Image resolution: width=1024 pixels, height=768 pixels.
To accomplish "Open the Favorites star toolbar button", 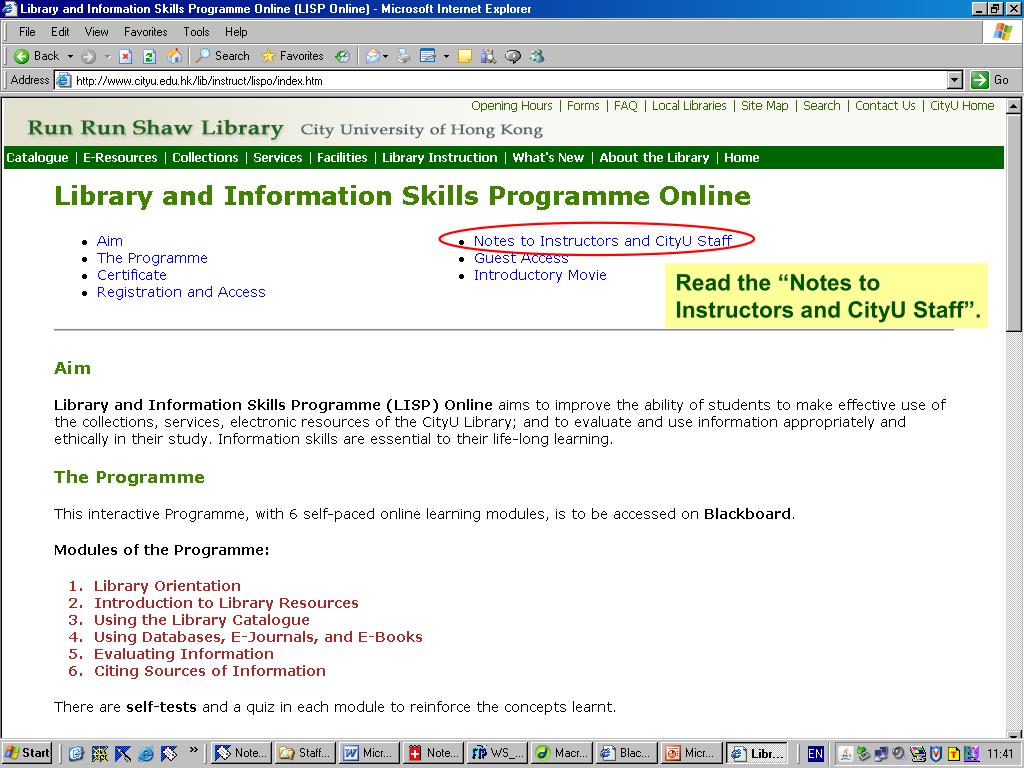I will (x=292, y=56).
